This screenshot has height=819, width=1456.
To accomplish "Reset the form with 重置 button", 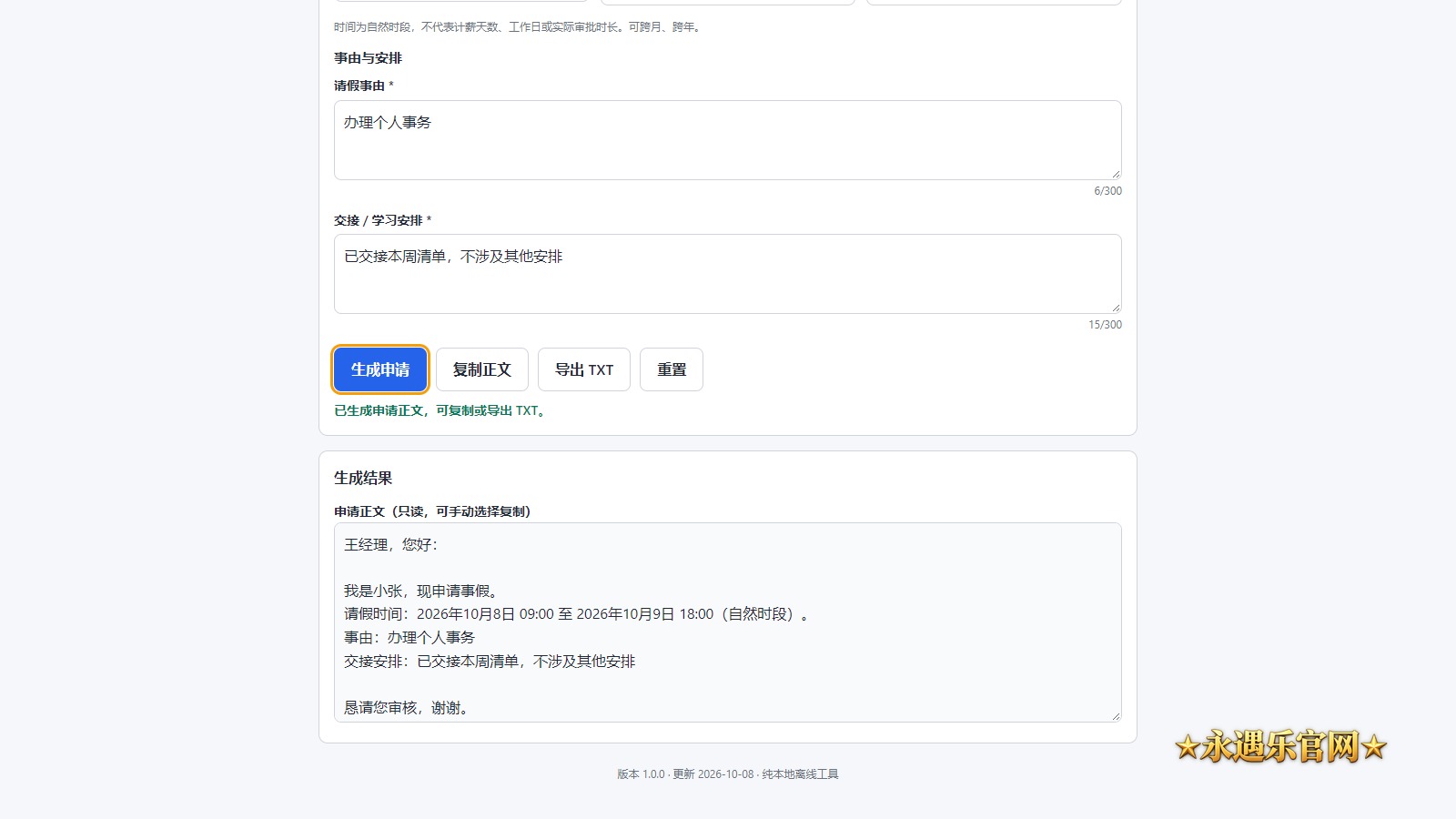I will [672, 369].
